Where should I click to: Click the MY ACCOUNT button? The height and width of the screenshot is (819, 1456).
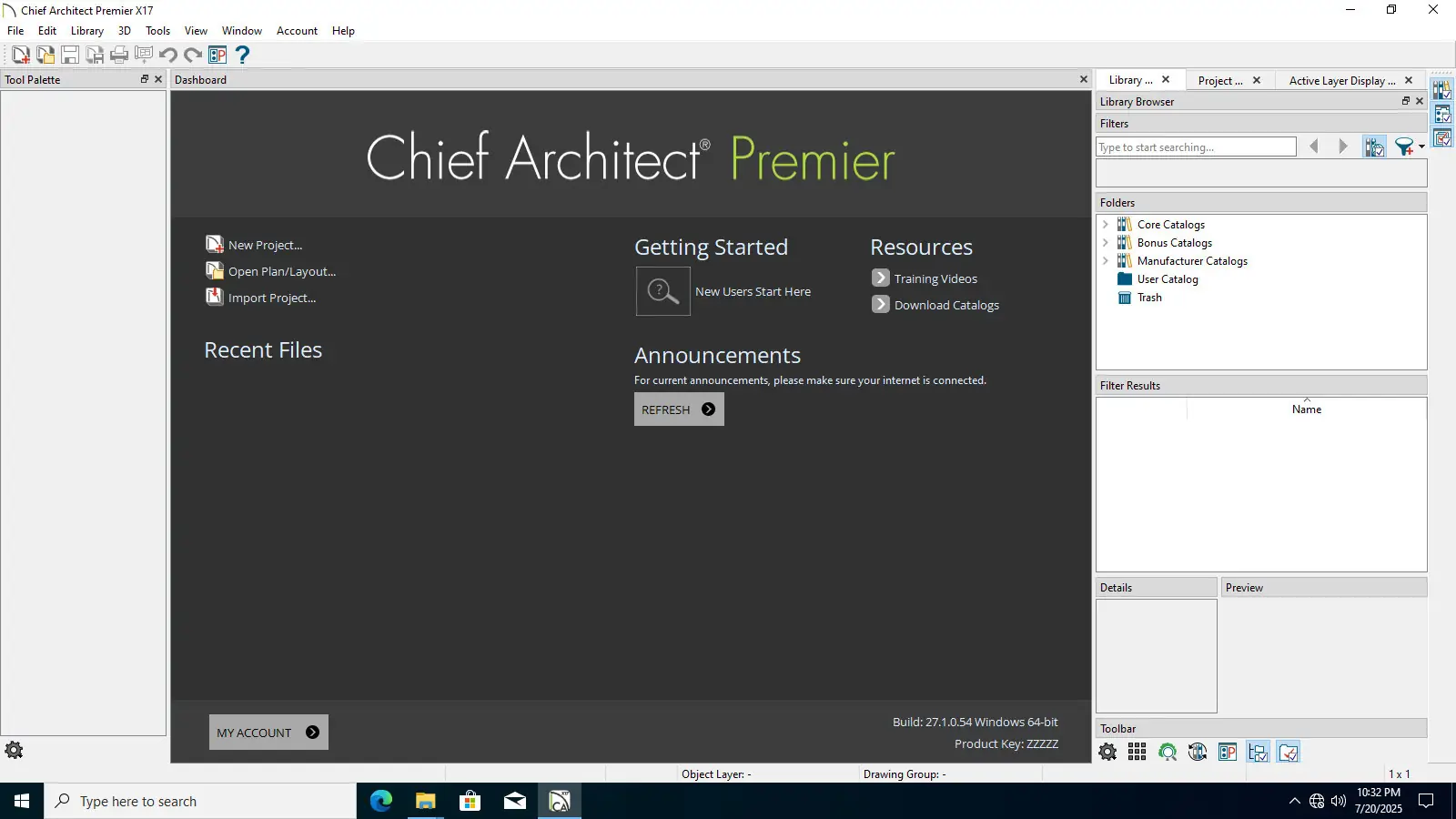[268, 733]
